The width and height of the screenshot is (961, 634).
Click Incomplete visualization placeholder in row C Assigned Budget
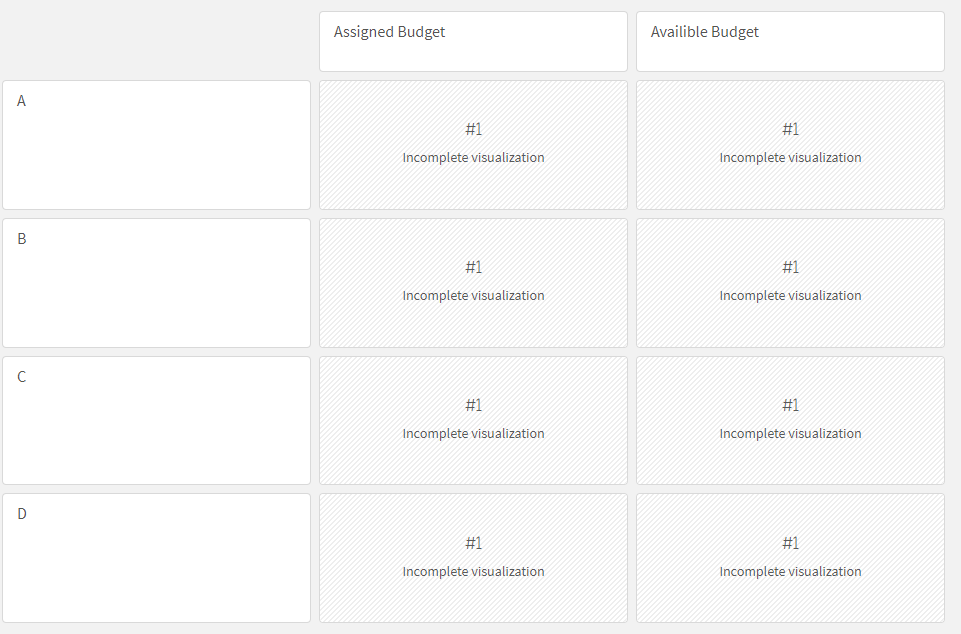tap(473, 433)
